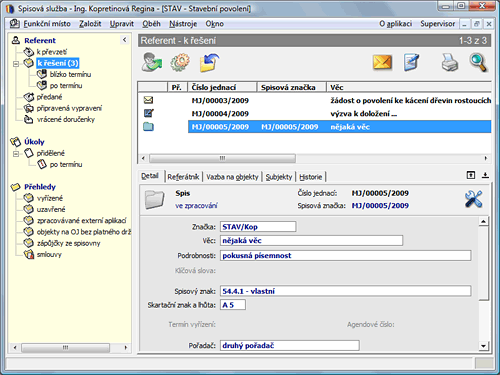Click the 'Značka' field STAV/Kop

258,227
